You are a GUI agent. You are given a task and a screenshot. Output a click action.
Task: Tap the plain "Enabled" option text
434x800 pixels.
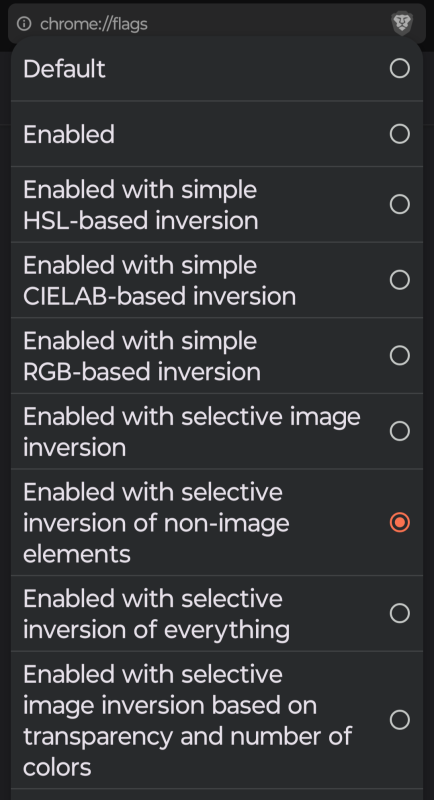(x=69, y=134)
